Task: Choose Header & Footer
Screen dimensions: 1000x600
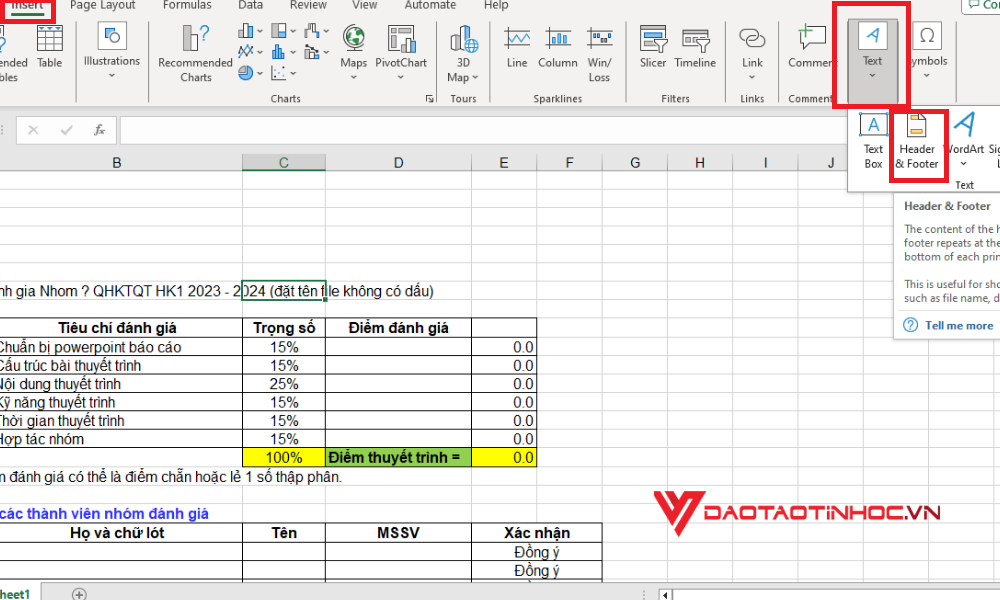Action: [917, 141]
